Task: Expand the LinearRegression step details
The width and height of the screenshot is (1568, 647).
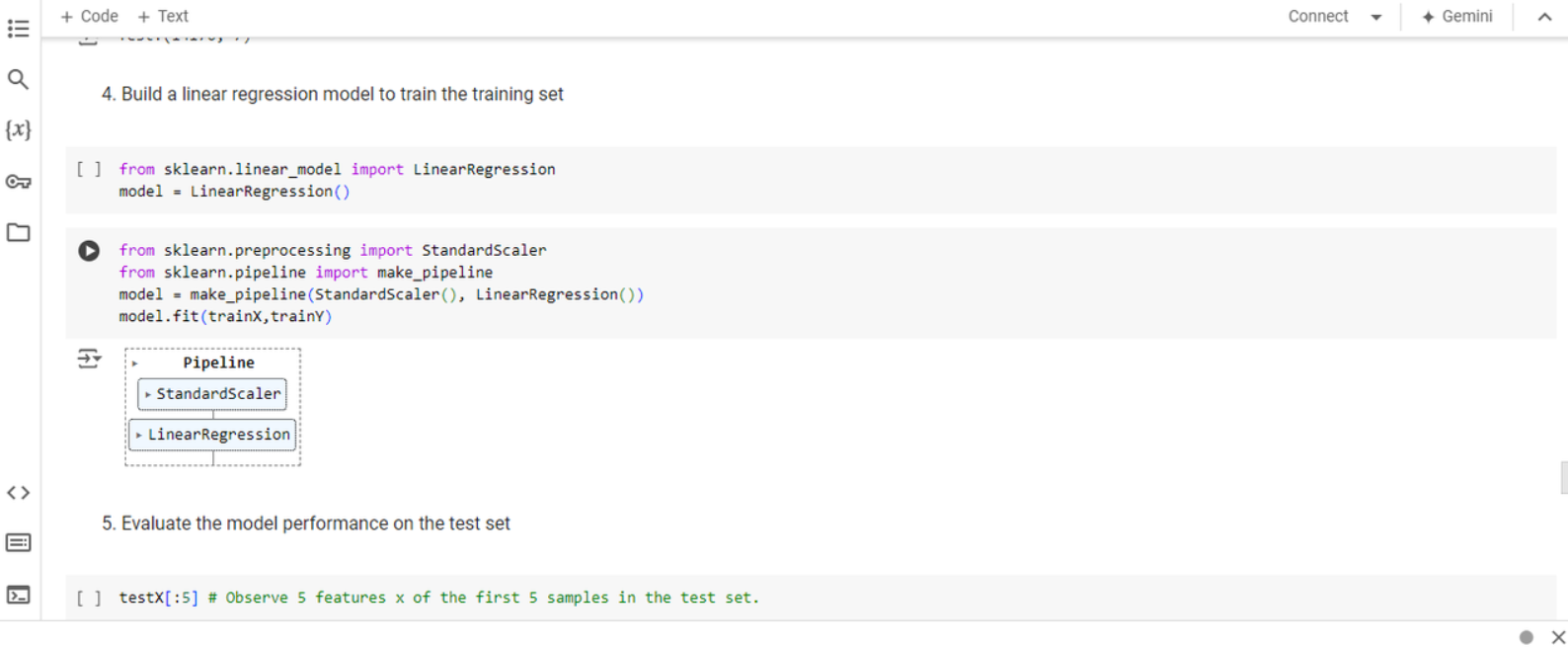Action: [x=139, y=435]
